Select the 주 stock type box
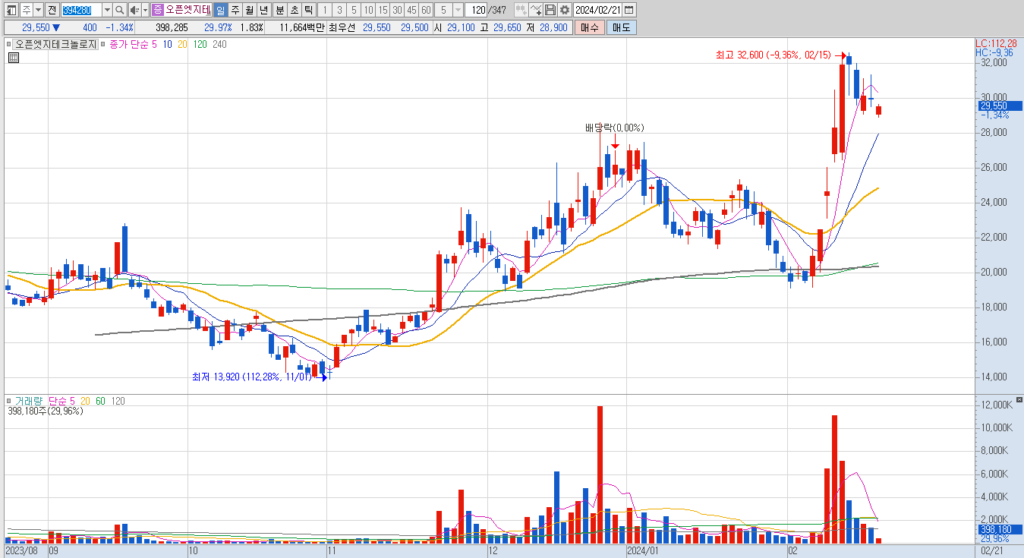Image resolution: width=1024 pixels, height=558 pixels. click(x=27, y=10)
